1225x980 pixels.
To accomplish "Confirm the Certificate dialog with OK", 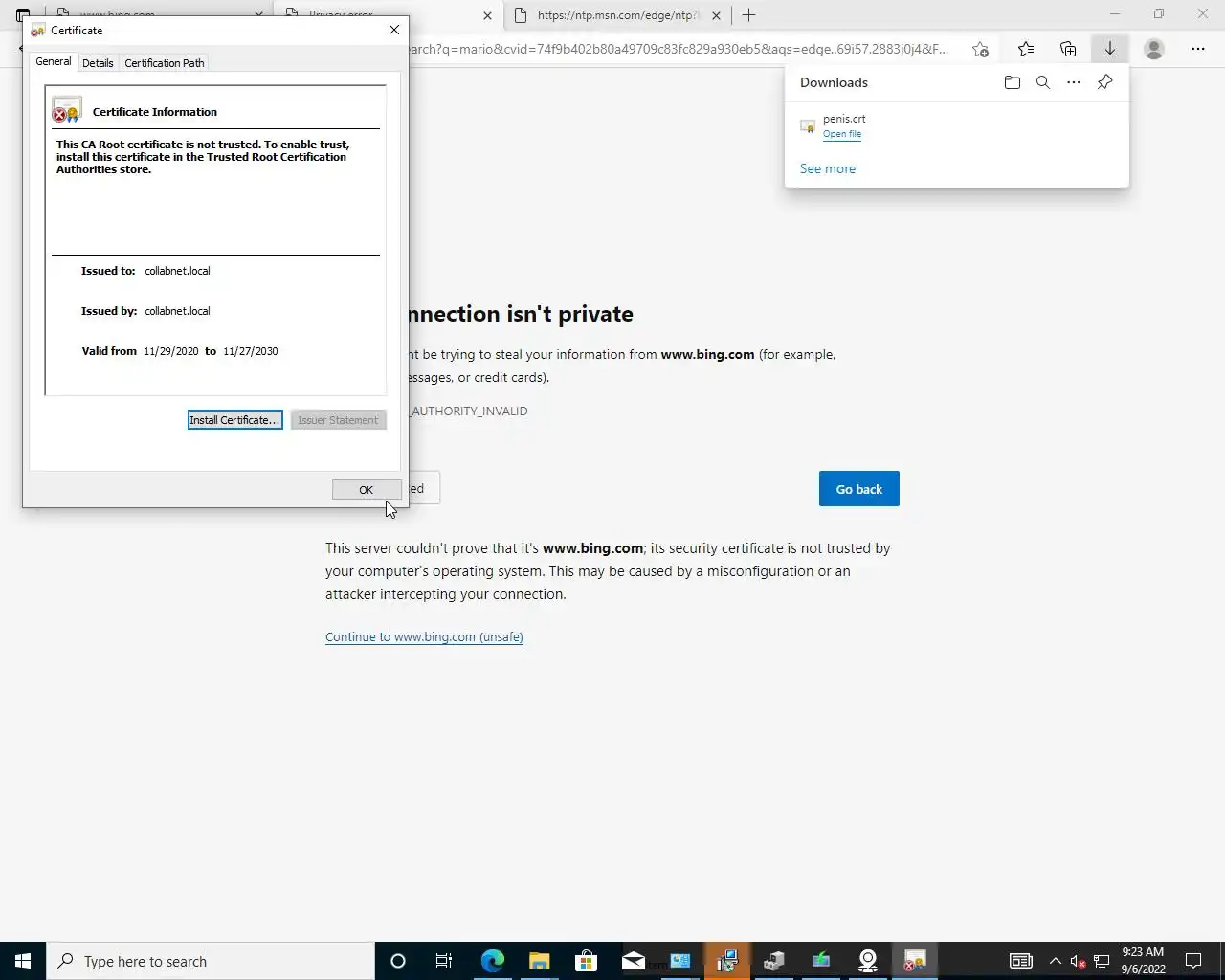I will point(367,489).
